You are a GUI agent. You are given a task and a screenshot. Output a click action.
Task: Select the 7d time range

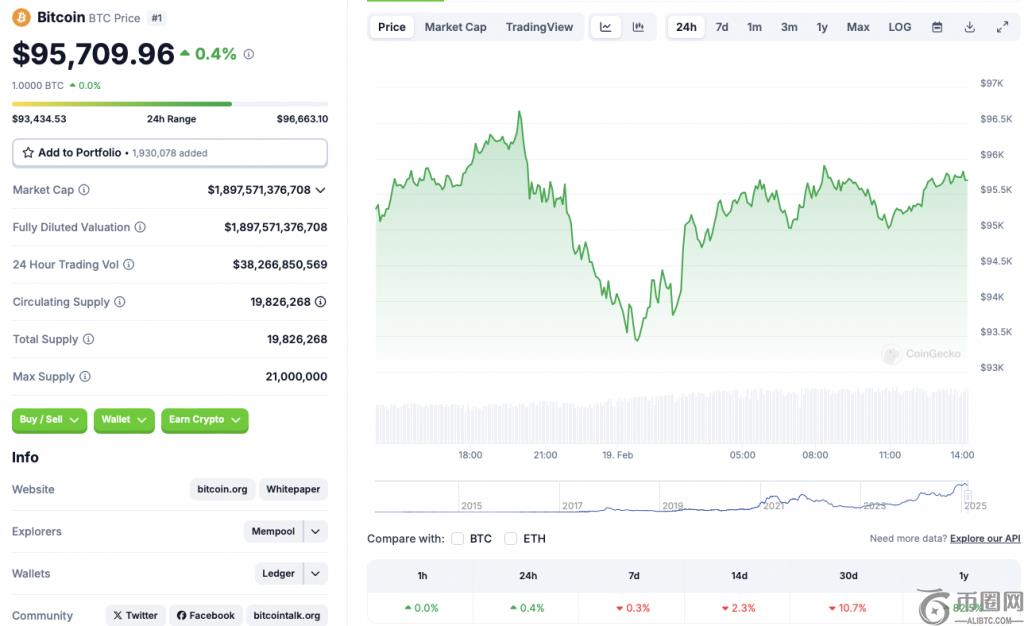click(721, 27)
